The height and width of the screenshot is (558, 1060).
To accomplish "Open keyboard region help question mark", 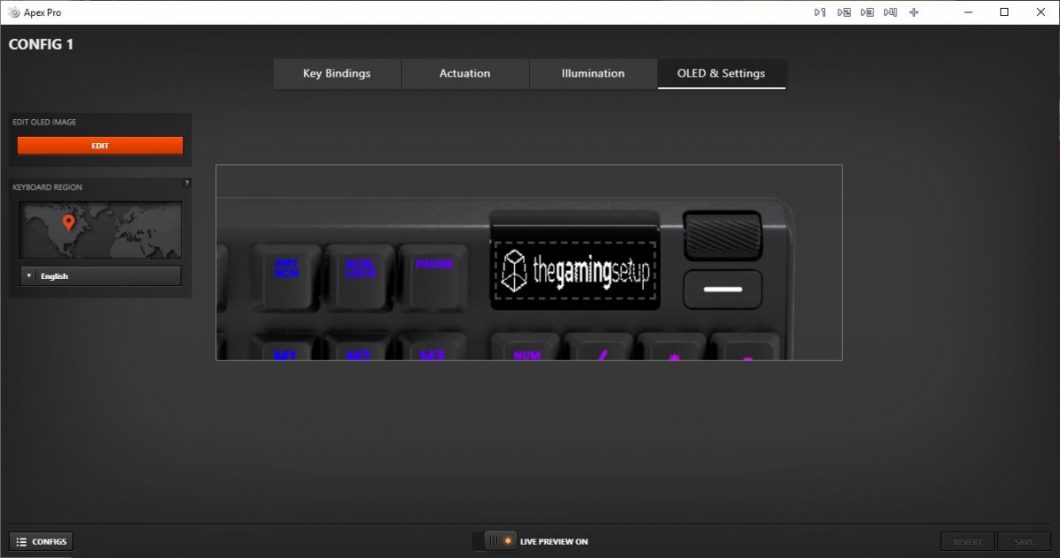I will tap(187, 183).
